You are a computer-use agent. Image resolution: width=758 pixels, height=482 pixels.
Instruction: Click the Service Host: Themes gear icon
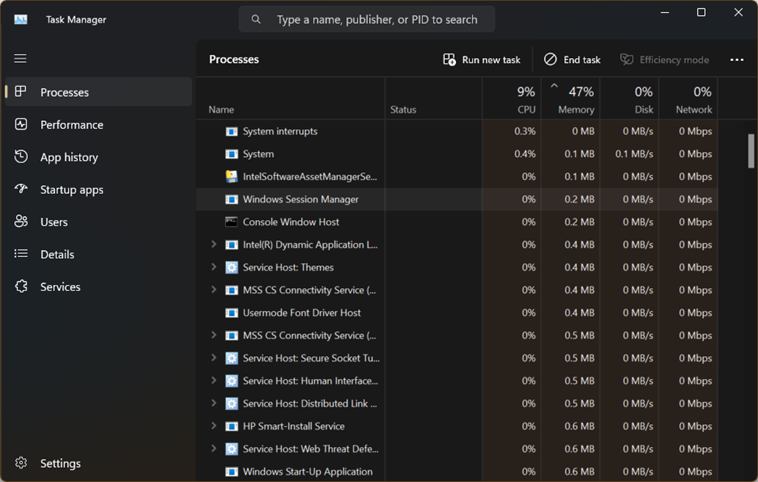(x=232, y=267)
